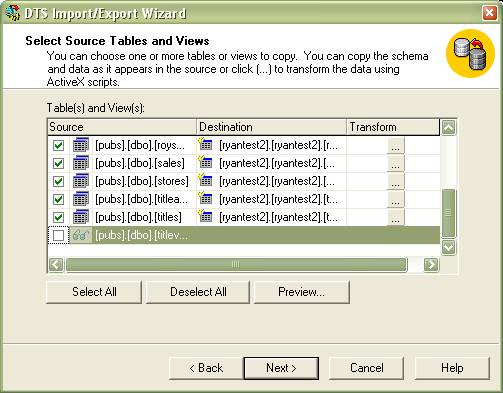Open transform (...) for the titlea row
This screenshot has width=503, height=393.
pyautogui.click(x=396, y=200)
